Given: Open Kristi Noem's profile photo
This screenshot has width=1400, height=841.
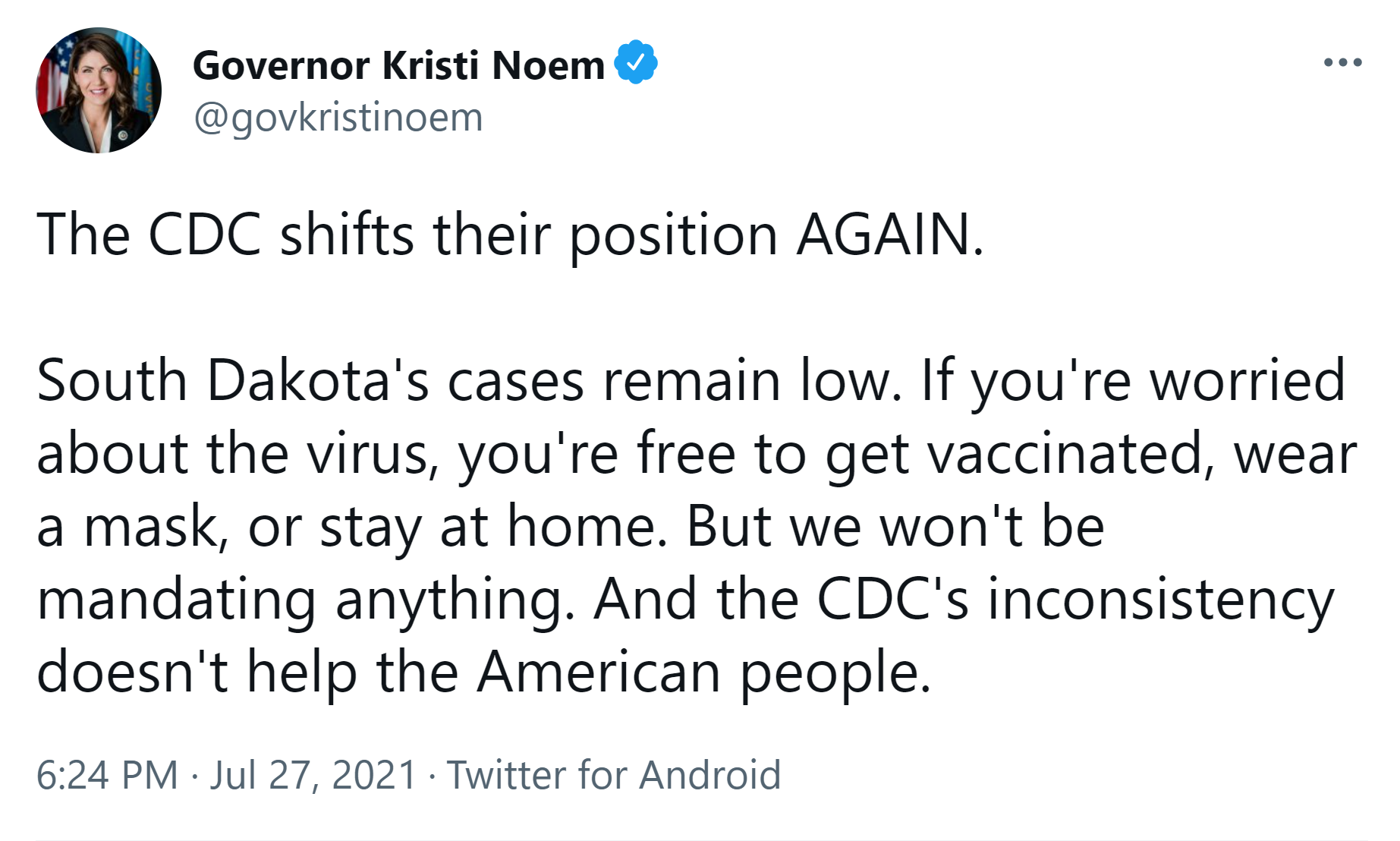Looking at the screenshot, I should (99, 90).
